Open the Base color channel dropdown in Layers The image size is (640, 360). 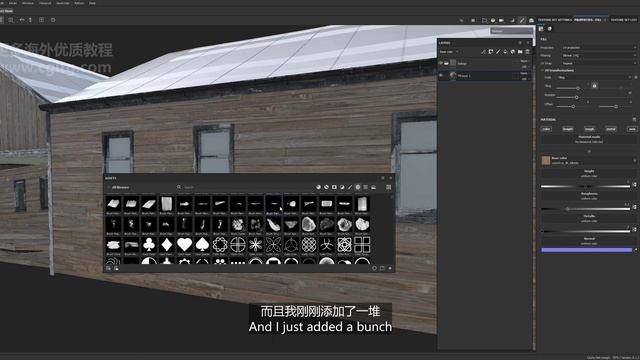pyautogui.click(x=449, y=52)
